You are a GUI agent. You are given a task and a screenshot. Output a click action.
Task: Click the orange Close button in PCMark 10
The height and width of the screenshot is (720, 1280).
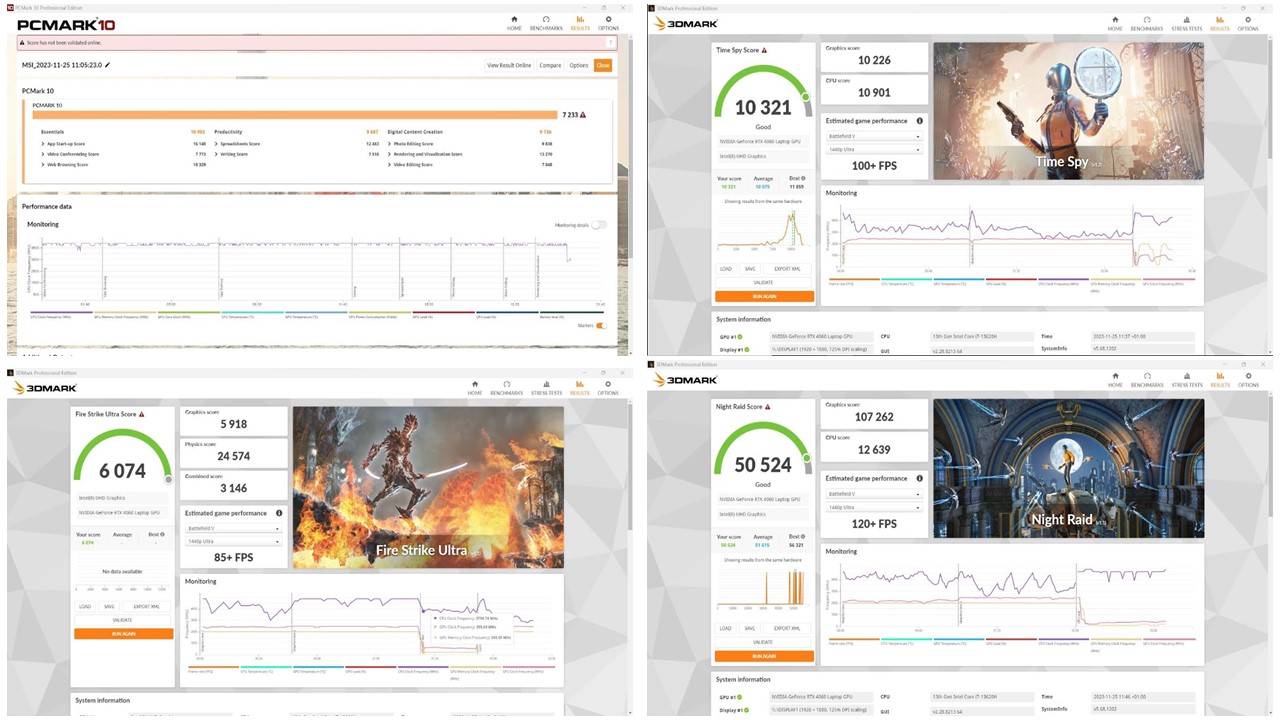click(602, 65)
